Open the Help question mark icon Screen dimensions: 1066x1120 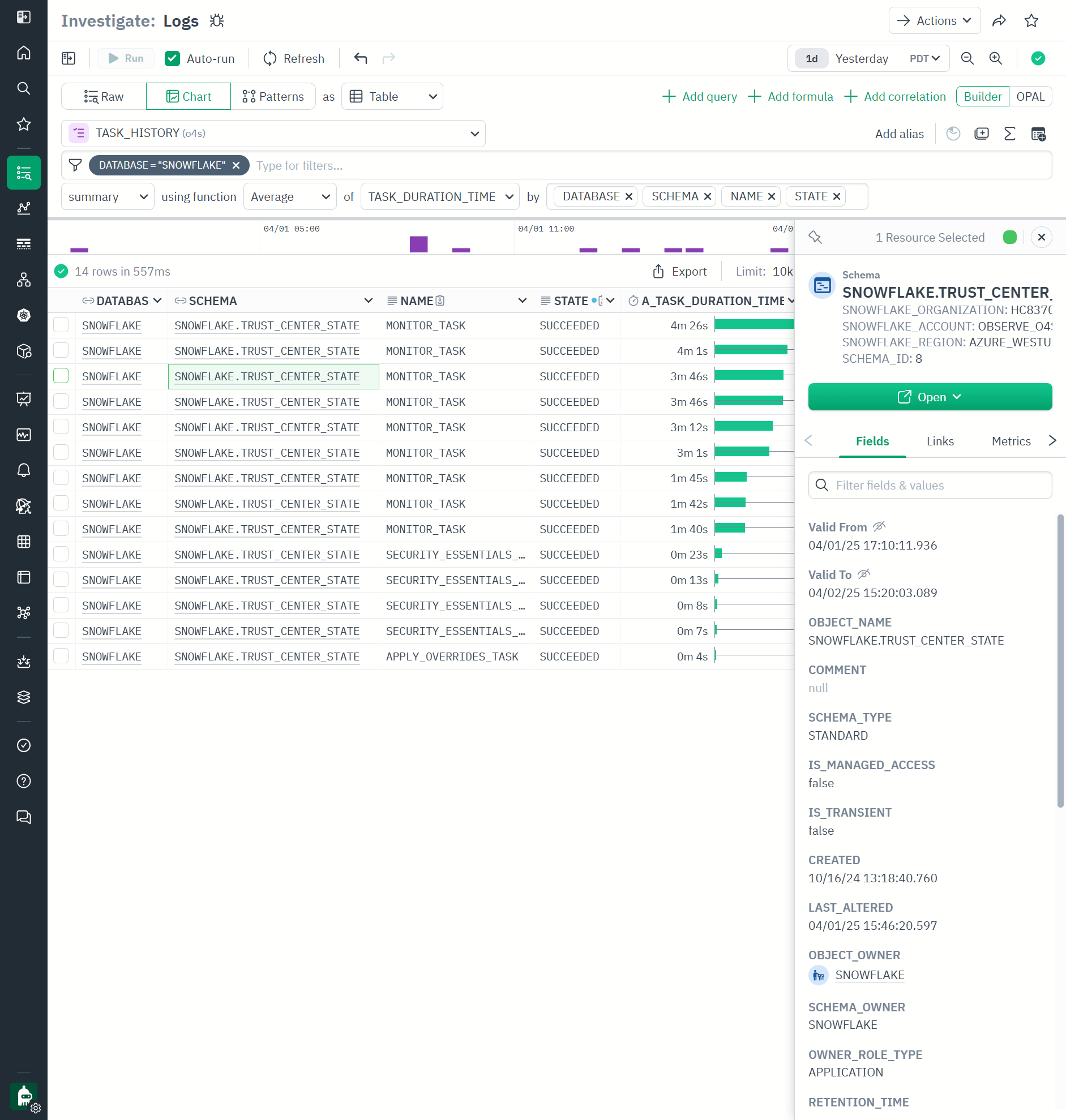23,781
